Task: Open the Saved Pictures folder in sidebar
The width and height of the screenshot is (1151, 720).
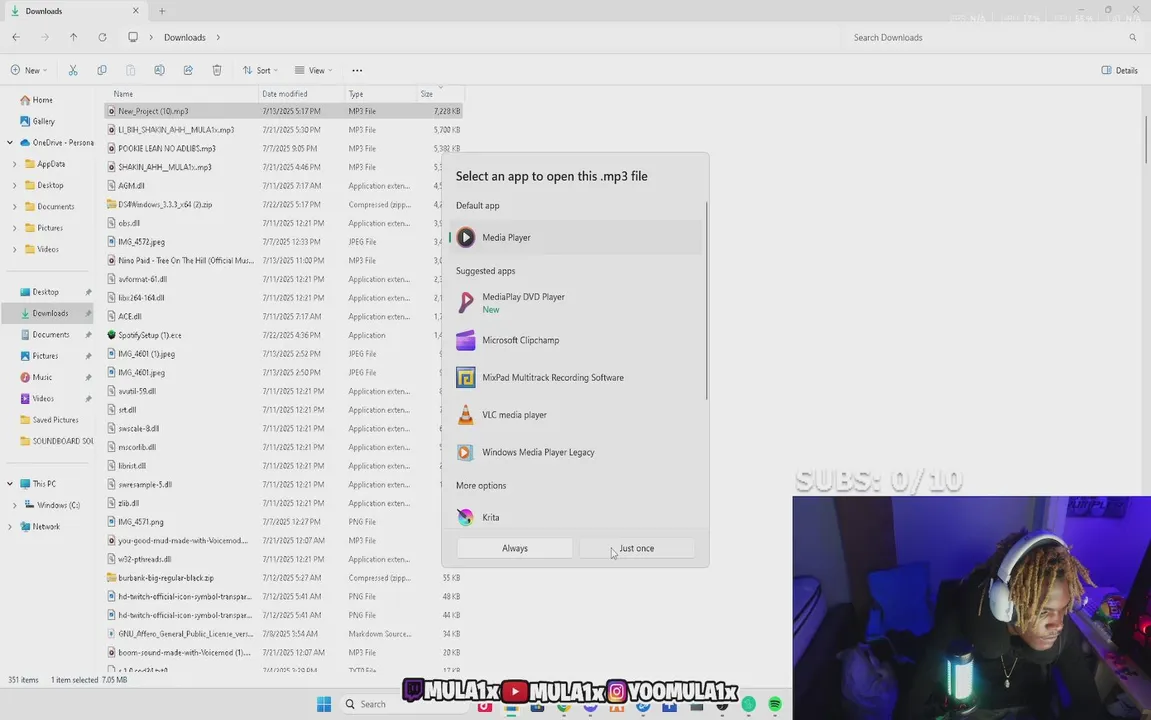Action: [x=48, y=420]
